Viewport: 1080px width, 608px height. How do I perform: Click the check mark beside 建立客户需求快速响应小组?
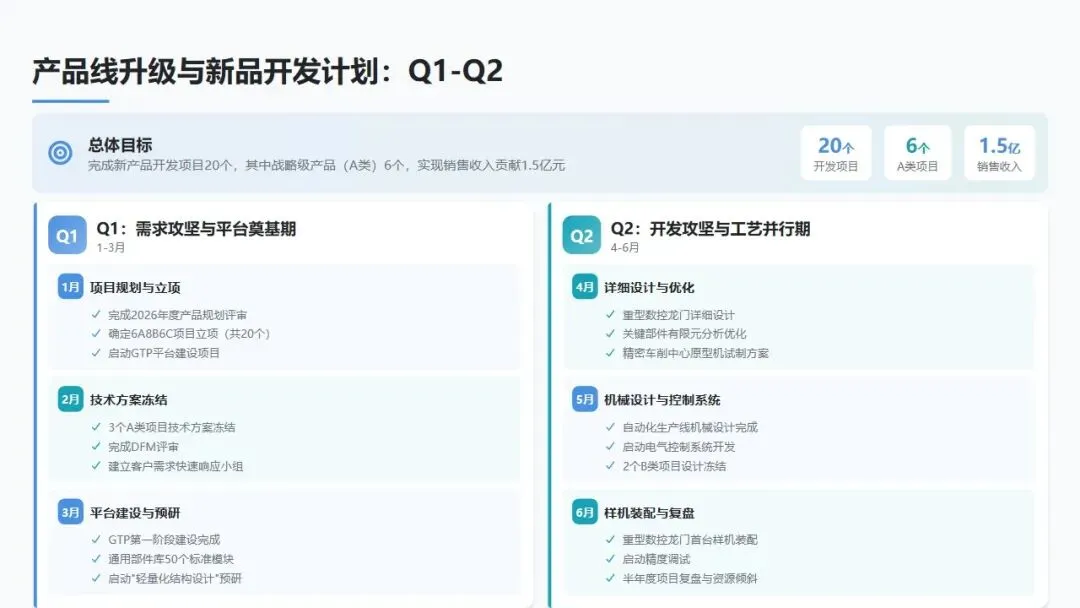pos(96,465)
